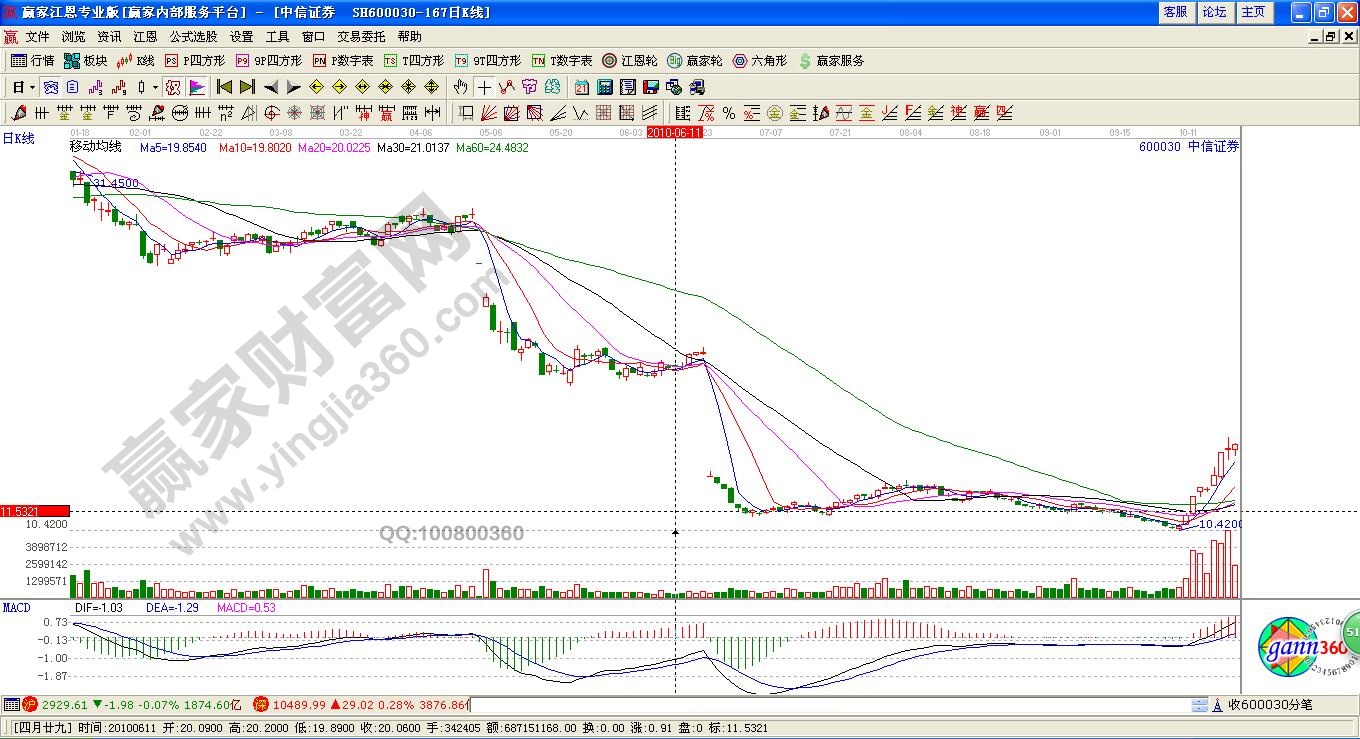Open the 交易委托 menu

point(361,36)
